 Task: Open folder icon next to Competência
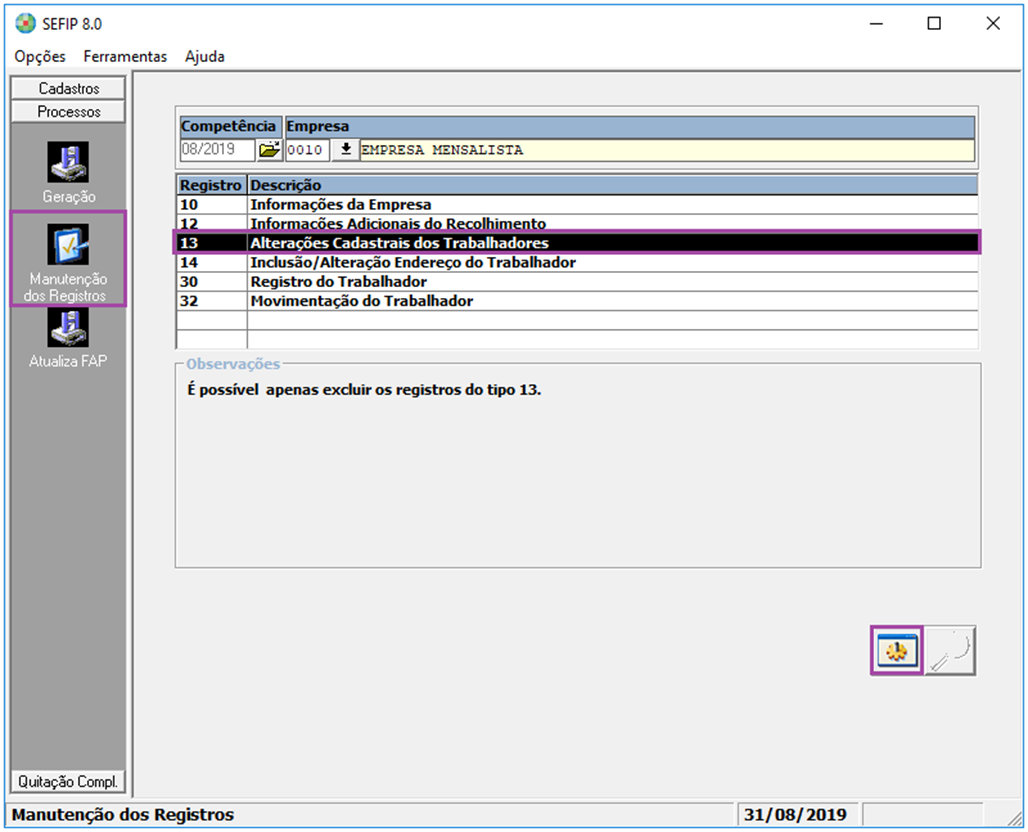point(269,150)
